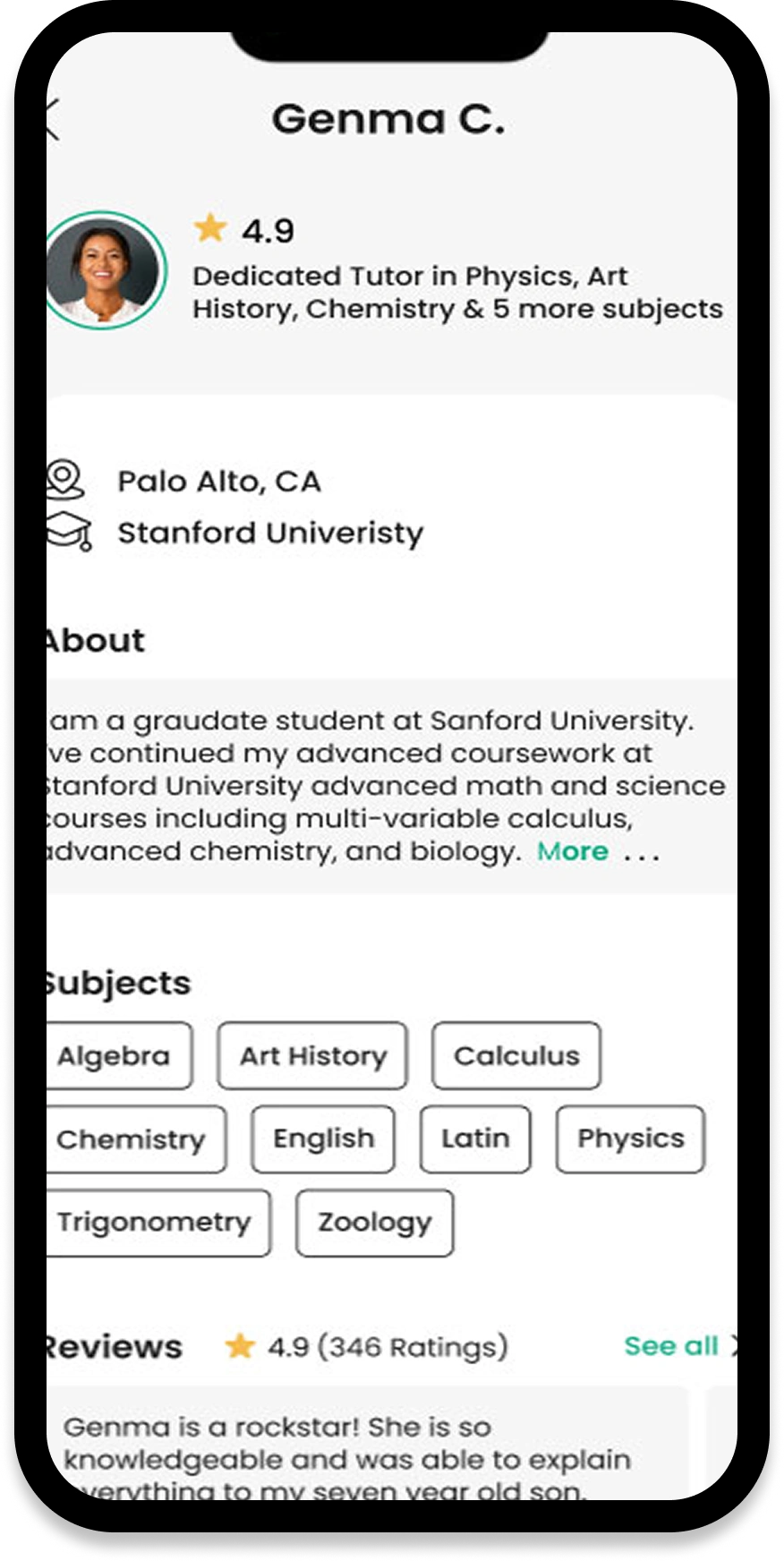Select the Zoology subject chip
Viewport: 784px width, 1561px height.
coord(374,1223)
